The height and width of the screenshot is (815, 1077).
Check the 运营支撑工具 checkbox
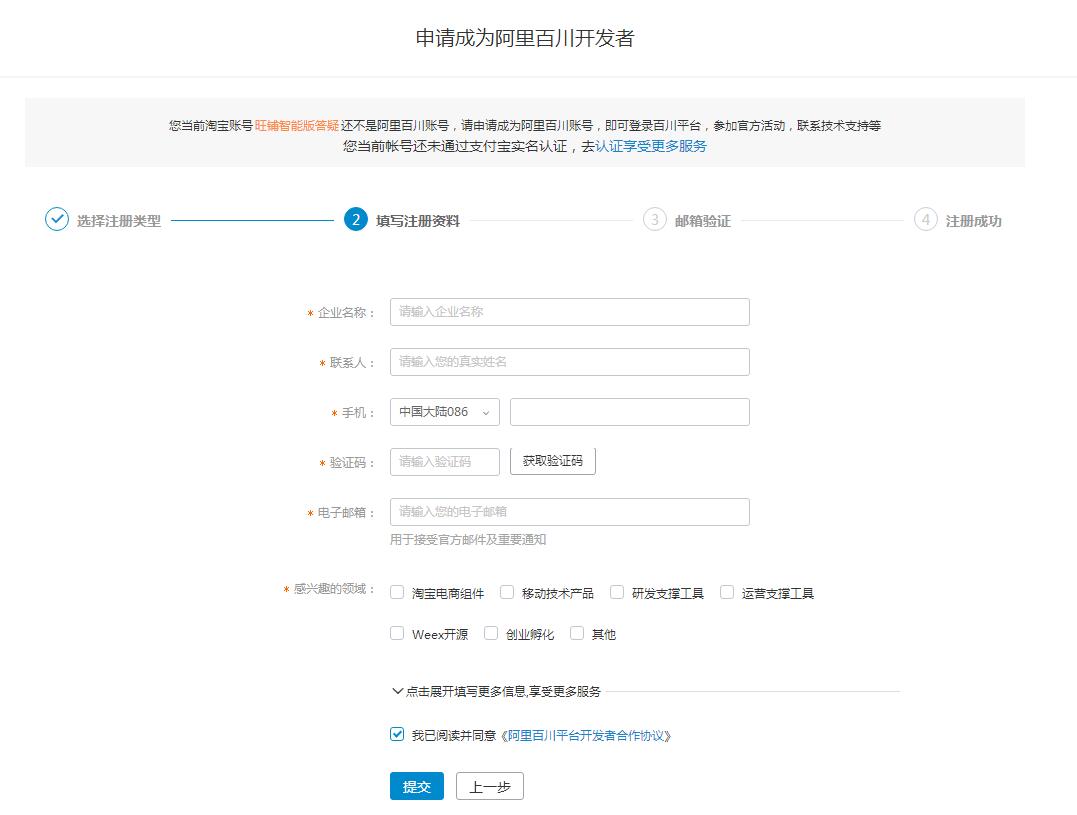coord(727,592)
